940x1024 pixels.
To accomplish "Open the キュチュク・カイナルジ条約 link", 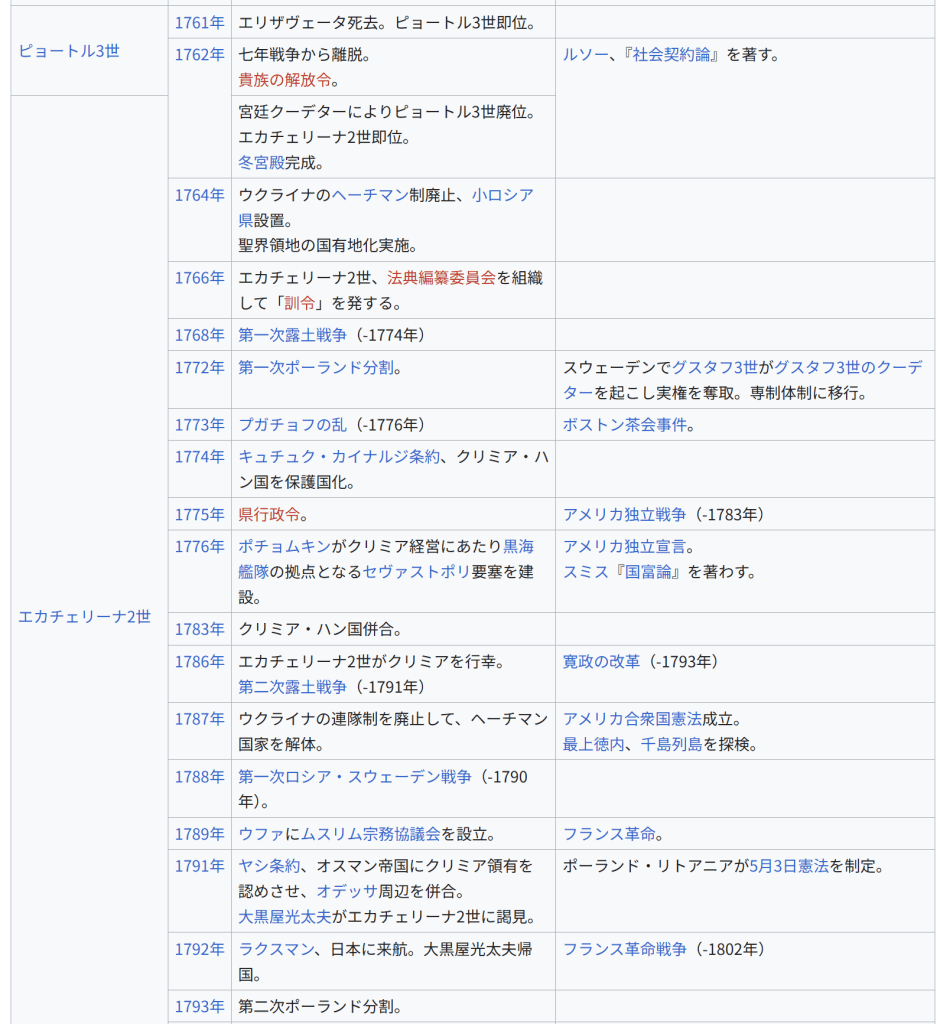I will (x=339, y=457).
